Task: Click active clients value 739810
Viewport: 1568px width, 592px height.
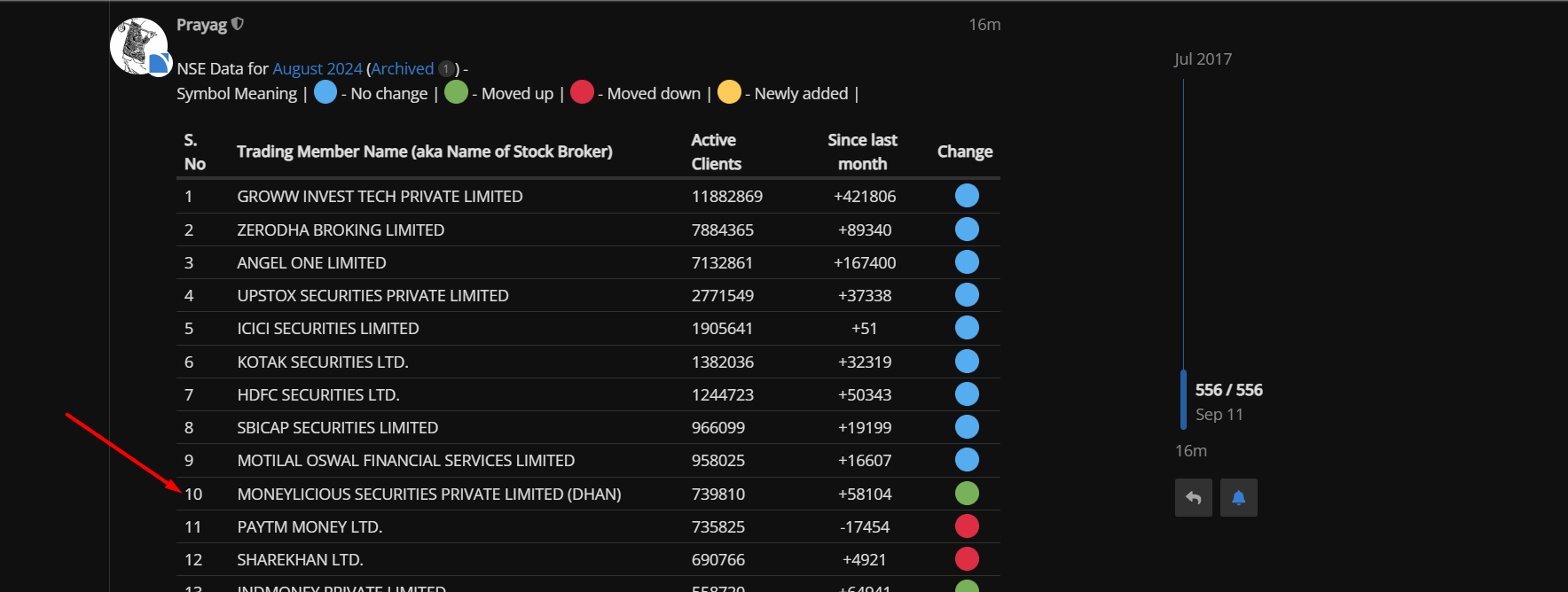Action: pyautogui.click(x=718, y=495)
